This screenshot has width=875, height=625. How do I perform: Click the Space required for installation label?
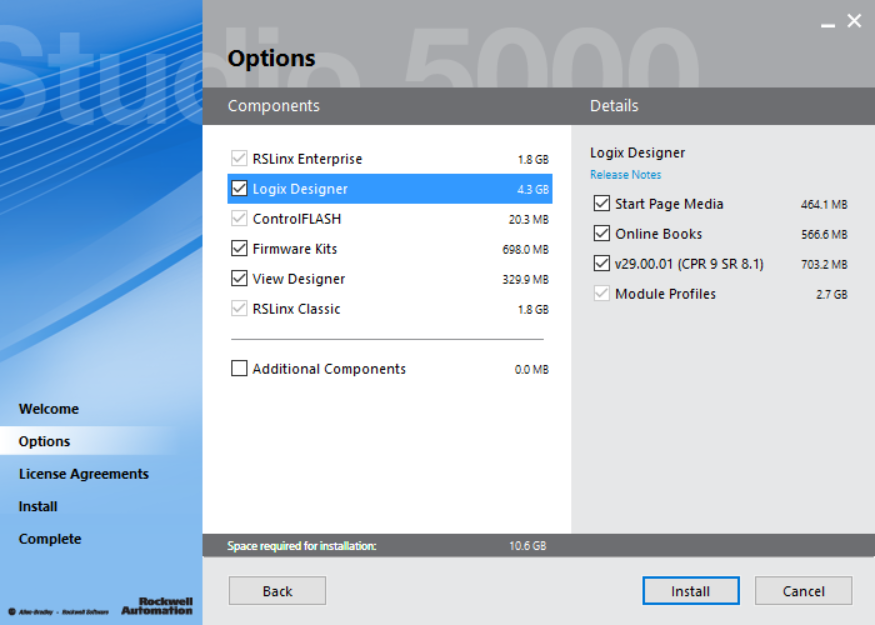(302, 546)
